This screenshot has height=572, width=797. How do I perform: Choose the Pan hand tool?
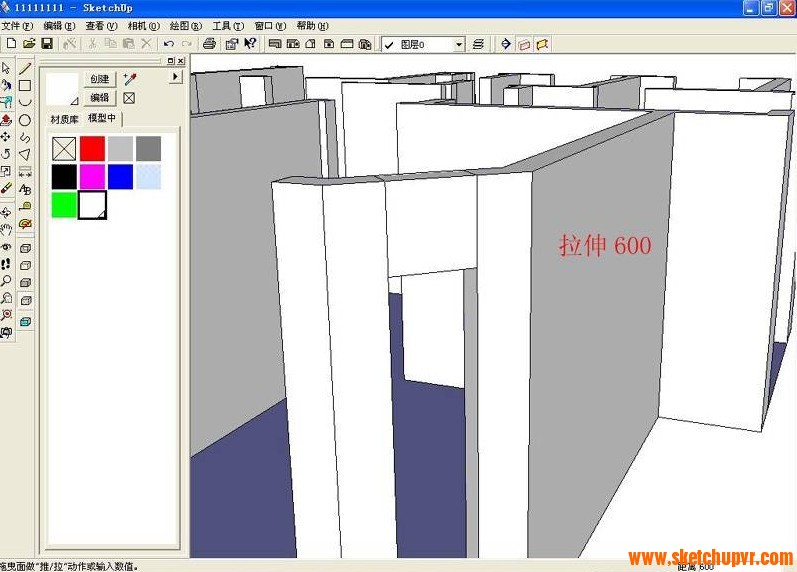tap(6, 229)
